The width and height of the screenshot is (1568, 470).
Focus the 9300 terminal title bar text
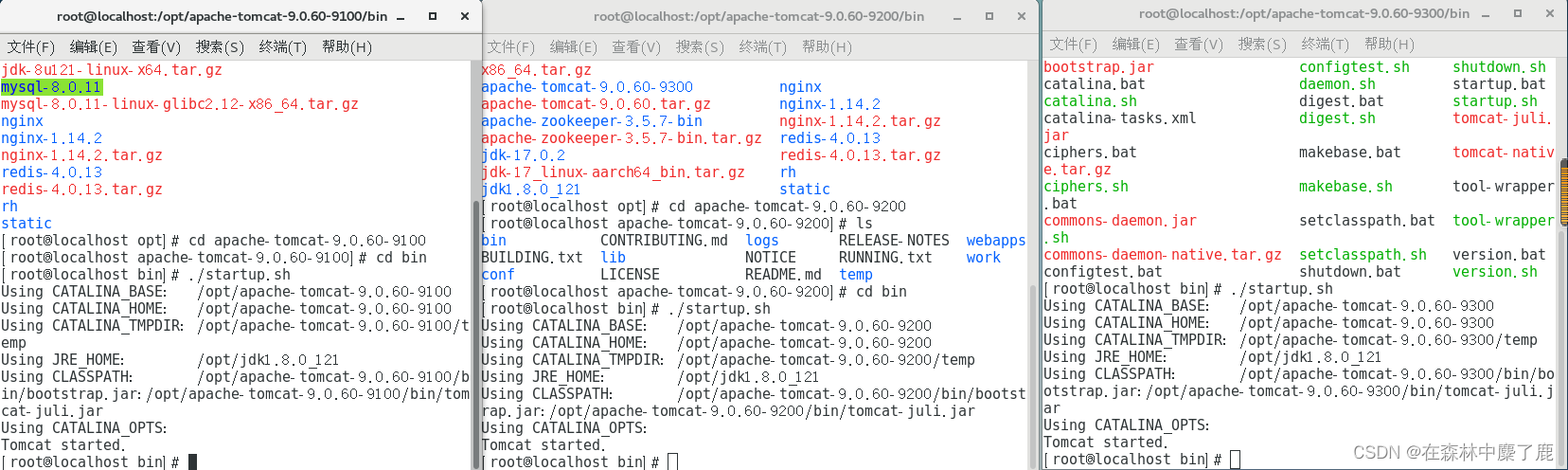coord(1304,13)
